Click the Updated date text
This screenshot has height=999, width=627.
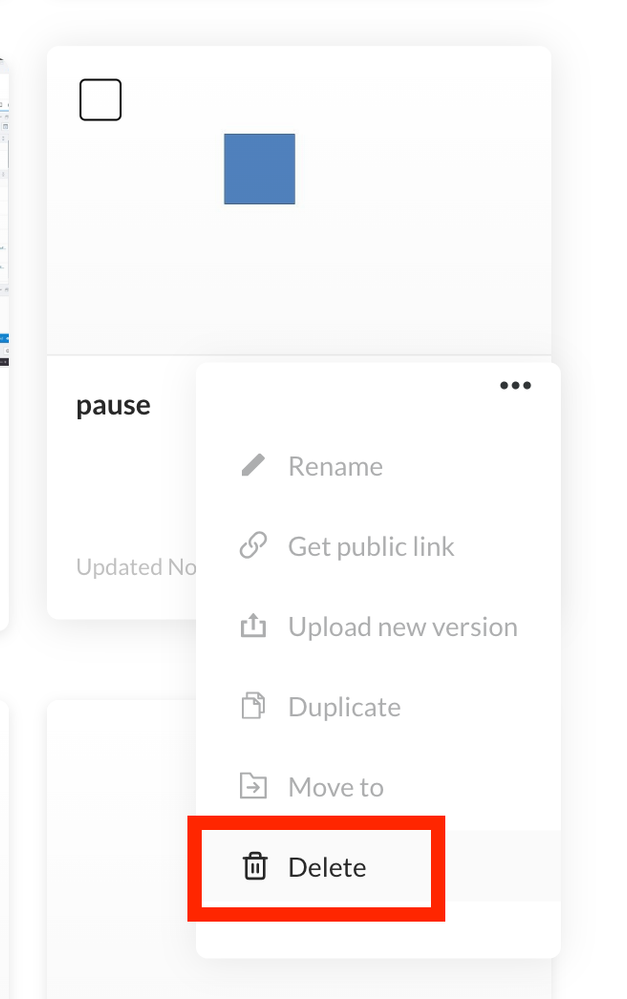135,568
